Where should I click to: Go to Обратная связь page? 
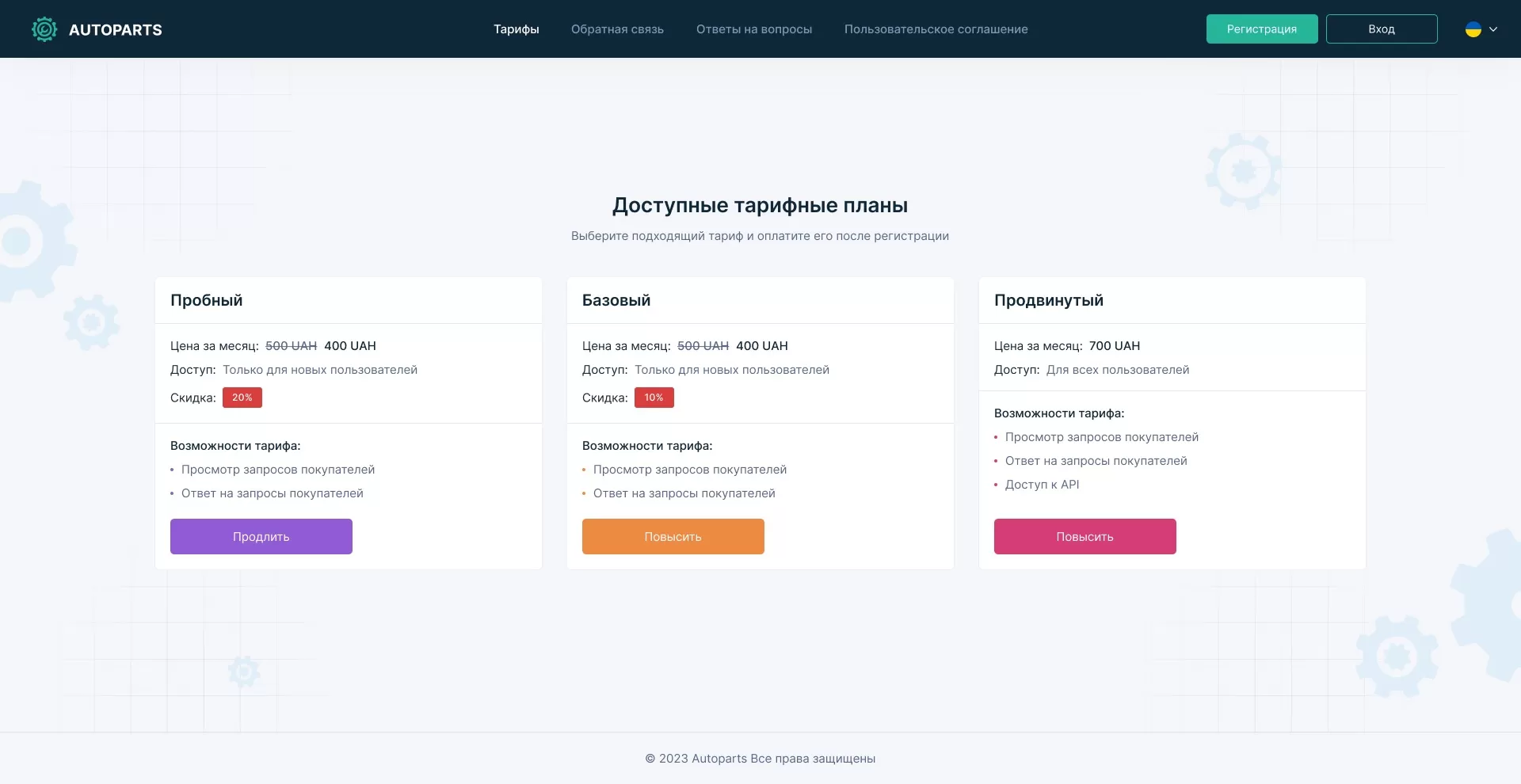coord(618,29)
